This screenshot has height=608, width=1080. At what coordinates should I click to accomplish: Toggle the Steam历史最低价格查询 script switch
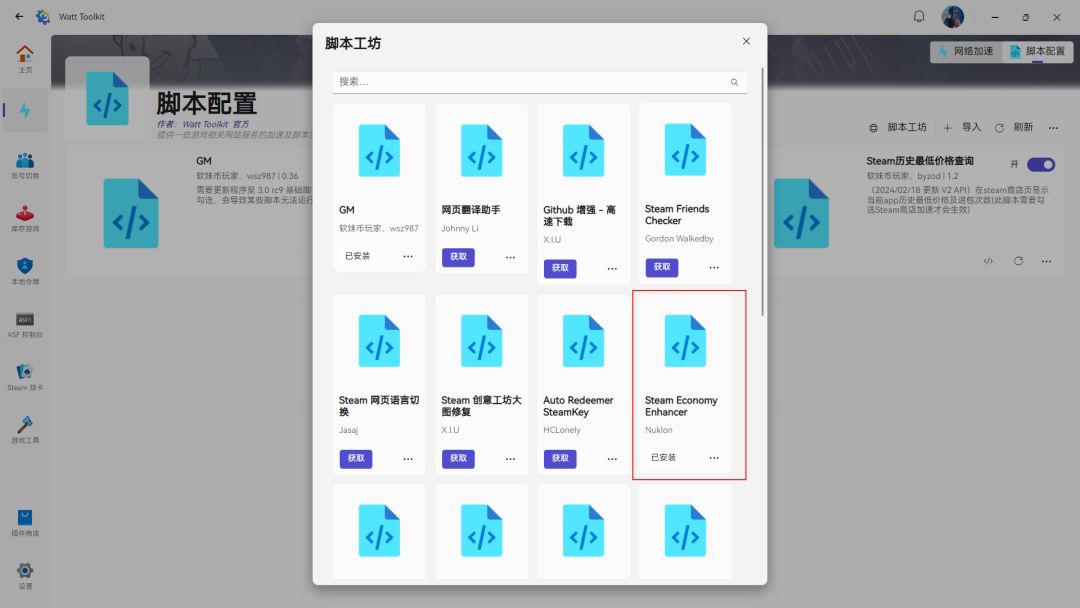[x=1040, y=165]
